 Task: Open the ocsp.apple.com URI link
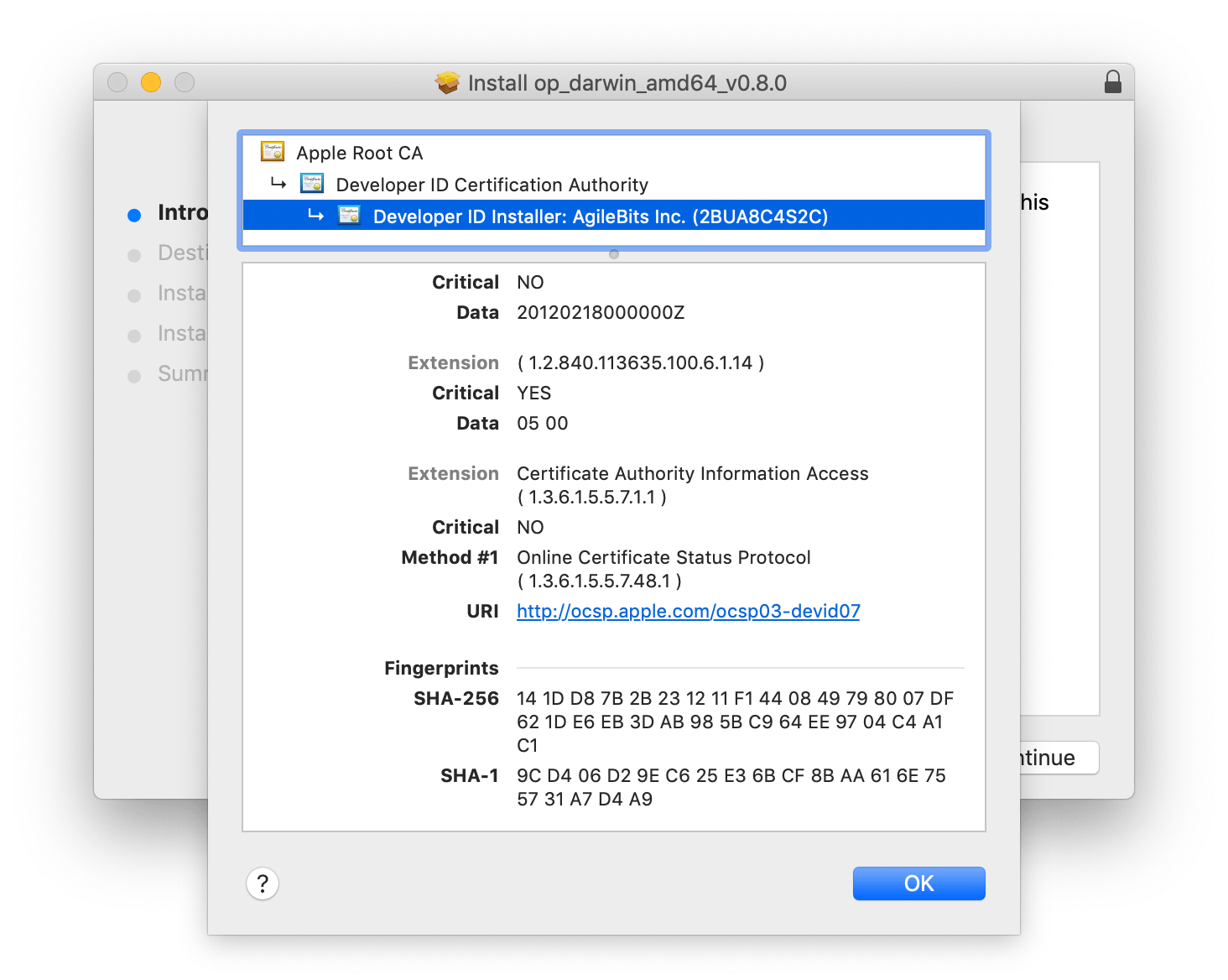coord(688,611)
